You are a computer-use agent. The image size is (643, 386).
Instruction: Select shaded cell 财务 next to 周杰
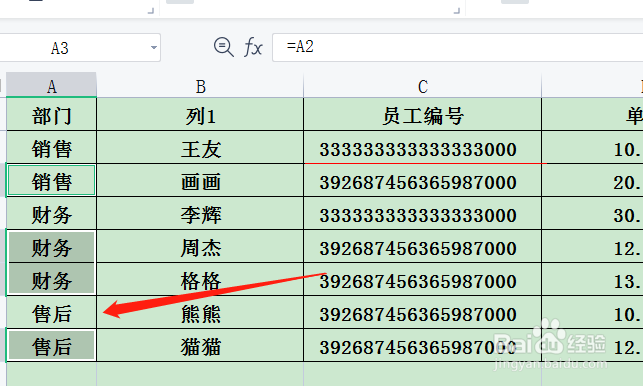pos(51,247)
